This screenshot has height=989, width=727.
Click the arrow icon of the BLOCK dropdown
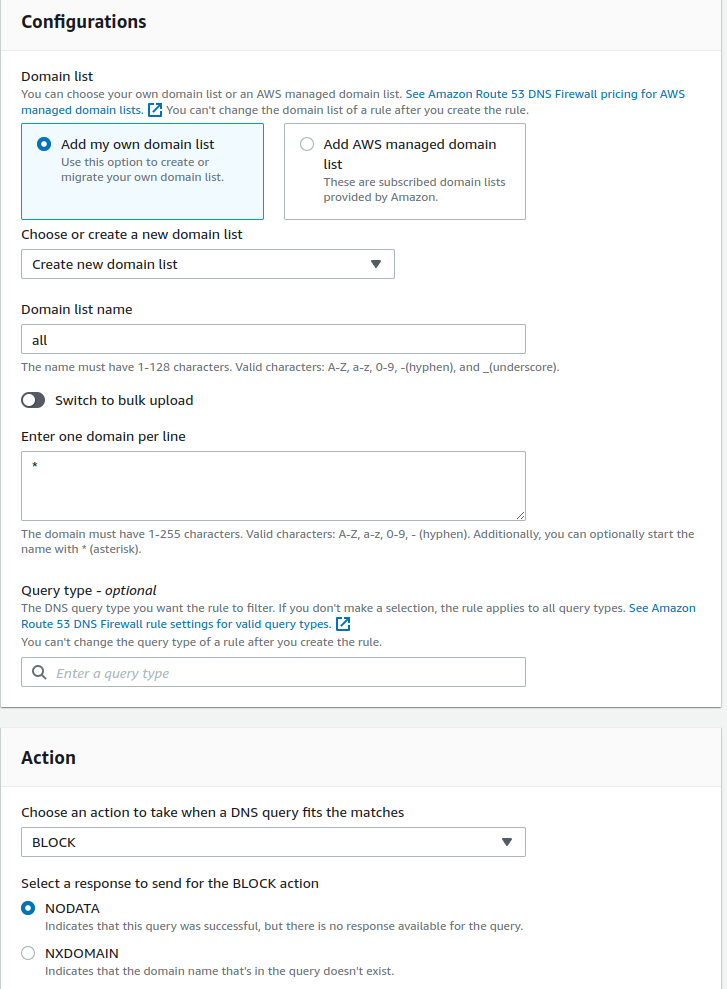click(x=507, y=842)
